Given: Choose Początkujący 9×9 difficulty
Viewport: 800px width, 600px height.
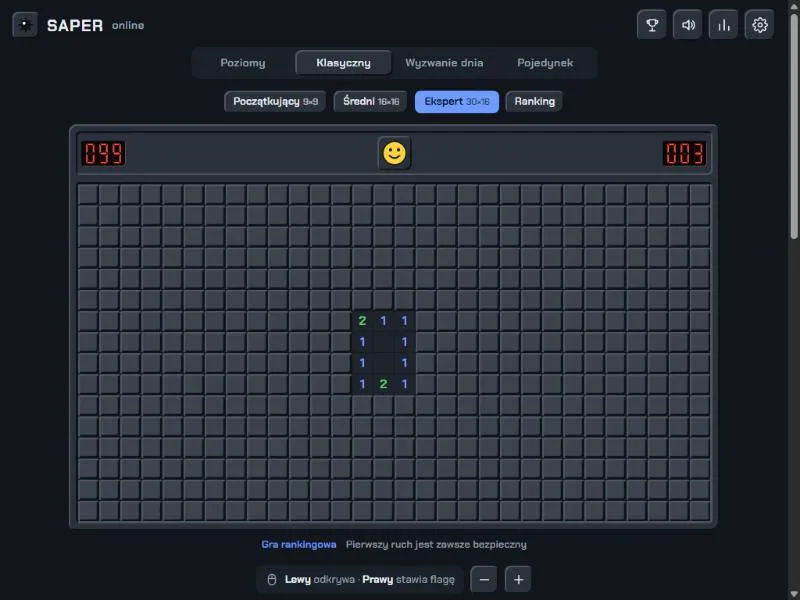Looking at the screenshot, I should coord(275,102).
